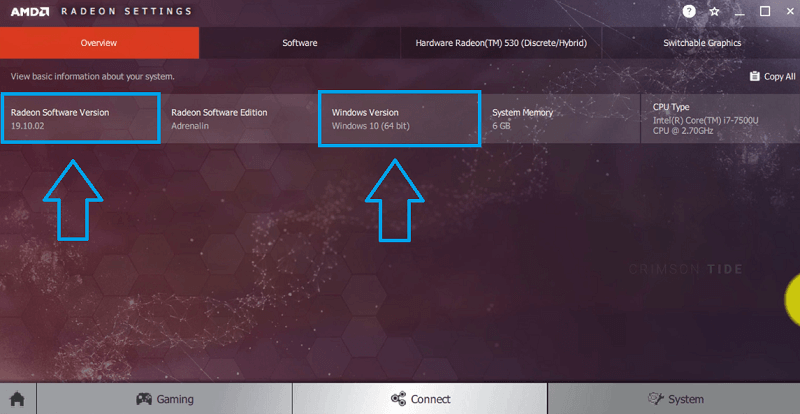Open the Gaming section

tap(164, 399)
